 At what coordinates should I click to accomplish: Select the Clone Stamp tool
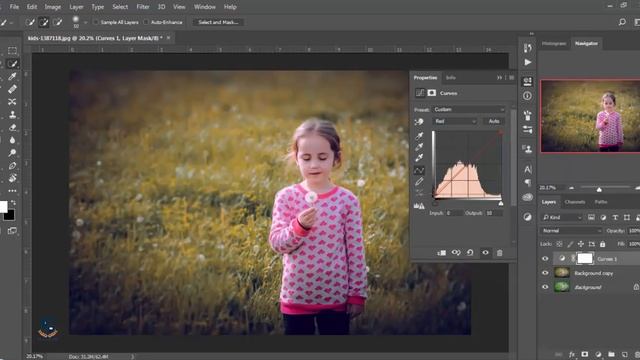coord(12,115)
